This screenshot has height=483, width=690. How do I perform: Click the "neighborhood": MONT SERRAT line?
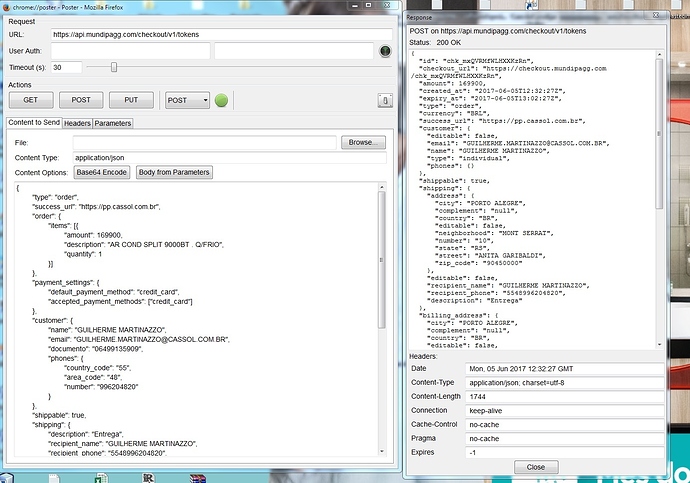(x=494, y=233)
